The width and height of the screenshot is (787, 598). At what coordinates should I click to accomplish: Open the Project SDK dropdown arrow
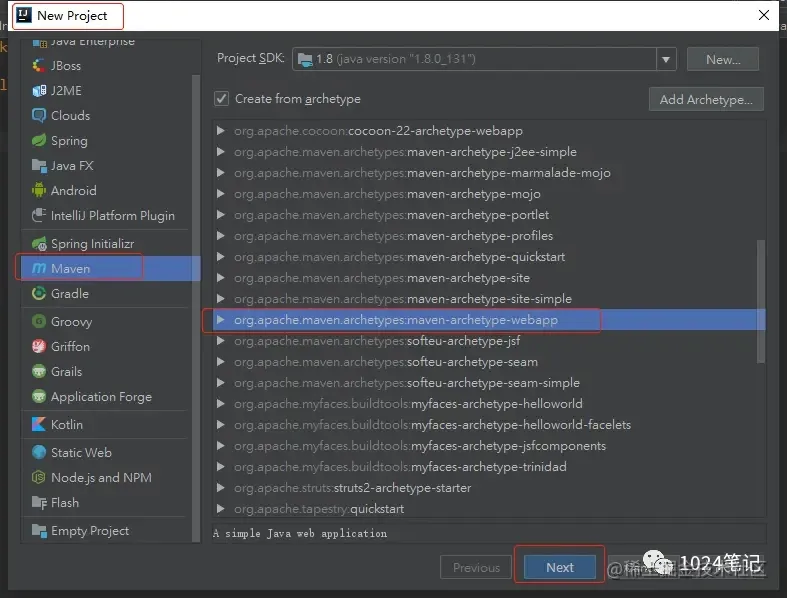pyautogui.click(x=666, y=59)
